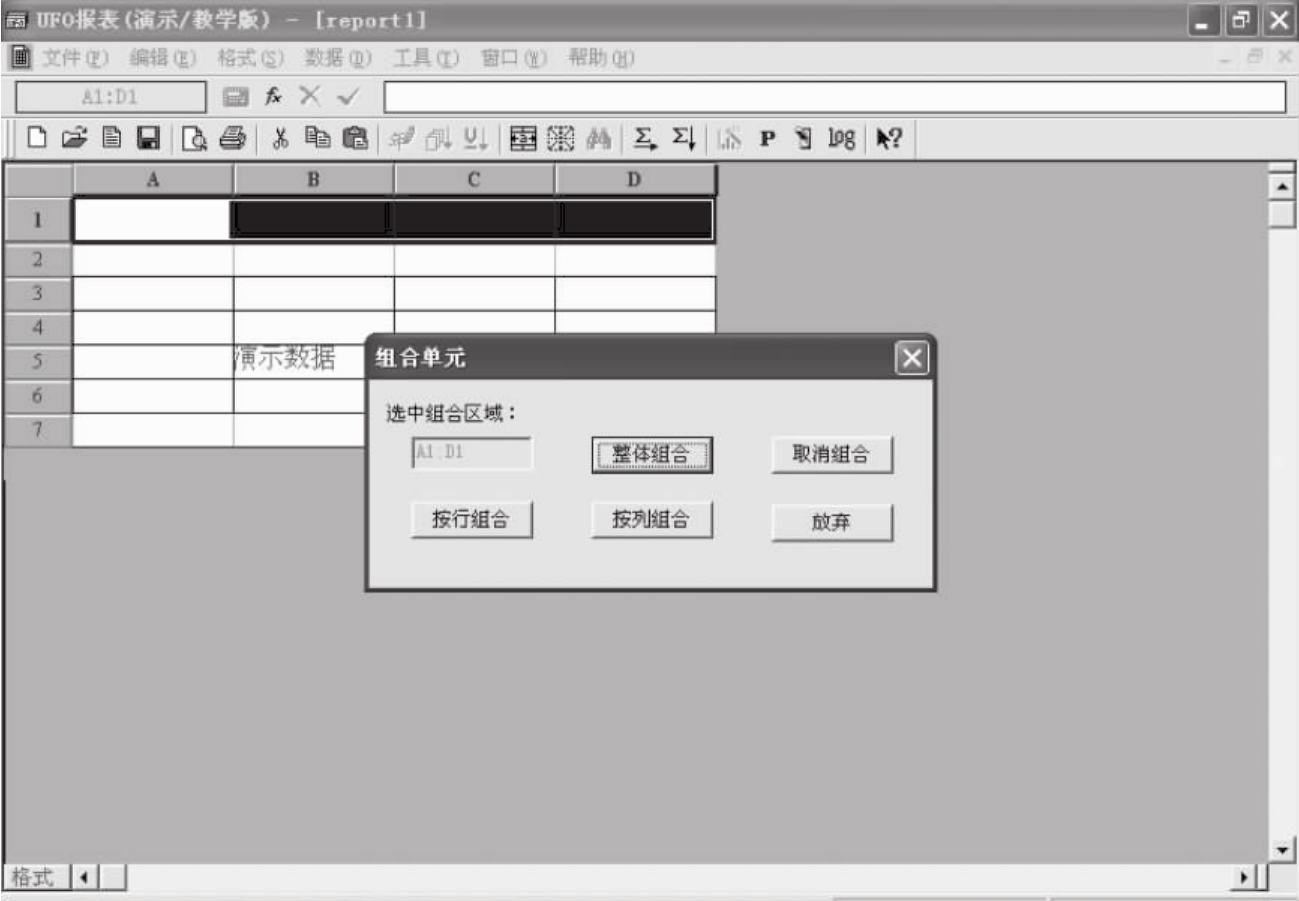Select column A header
Image resolution: width=1299 pixels, height=901 pixels.
click(153, 180)
